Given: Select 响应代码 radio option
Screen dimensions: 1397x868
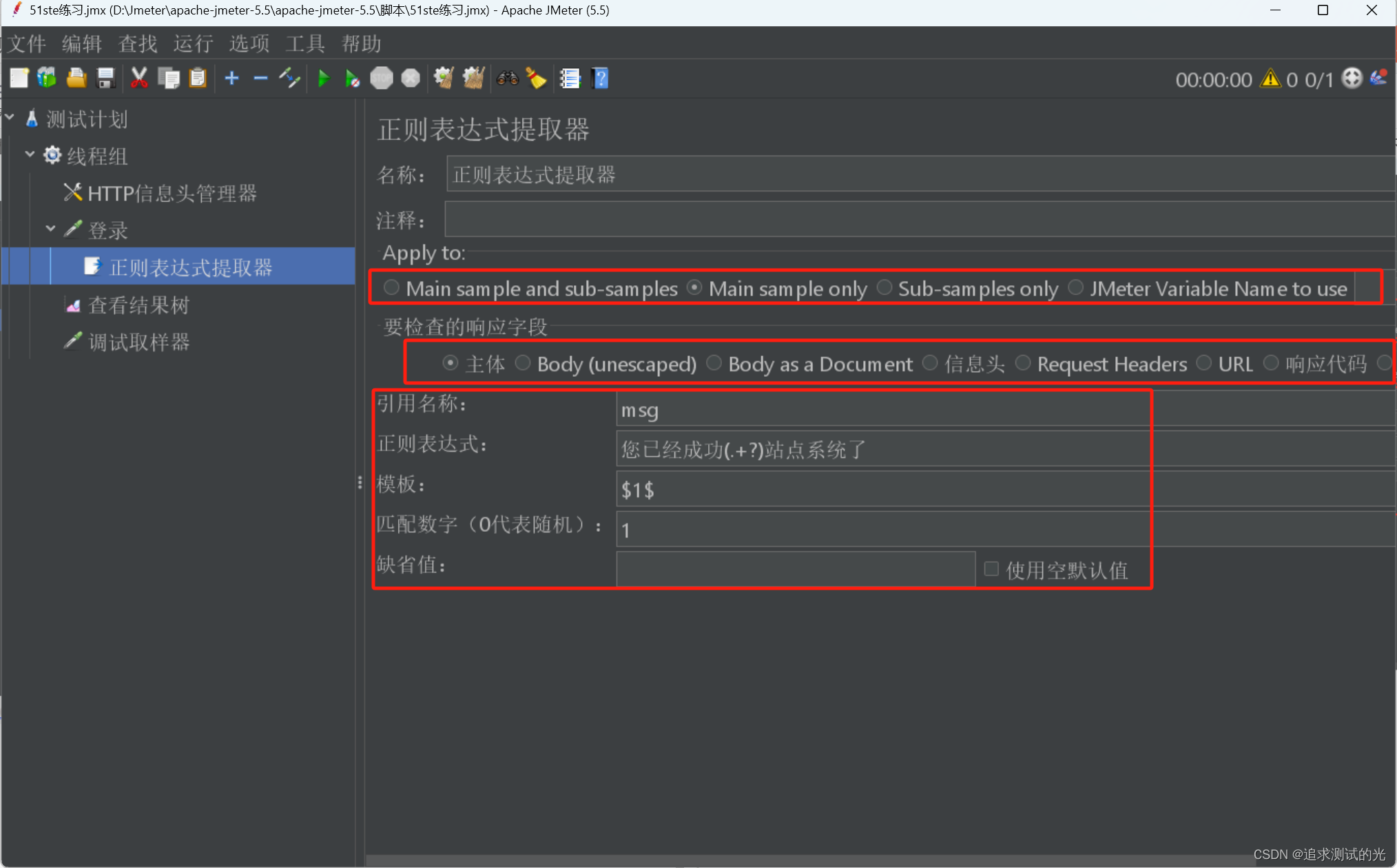Looking at the screenshot, I should tap(1271, 363).
